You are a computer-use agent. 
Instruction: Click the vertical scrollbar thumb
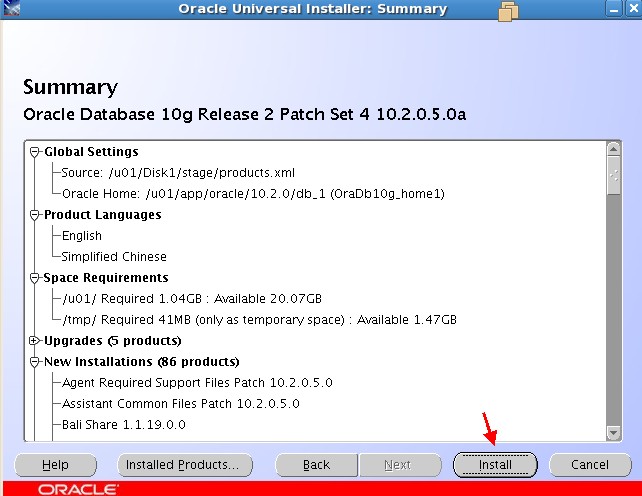point(613,176)
